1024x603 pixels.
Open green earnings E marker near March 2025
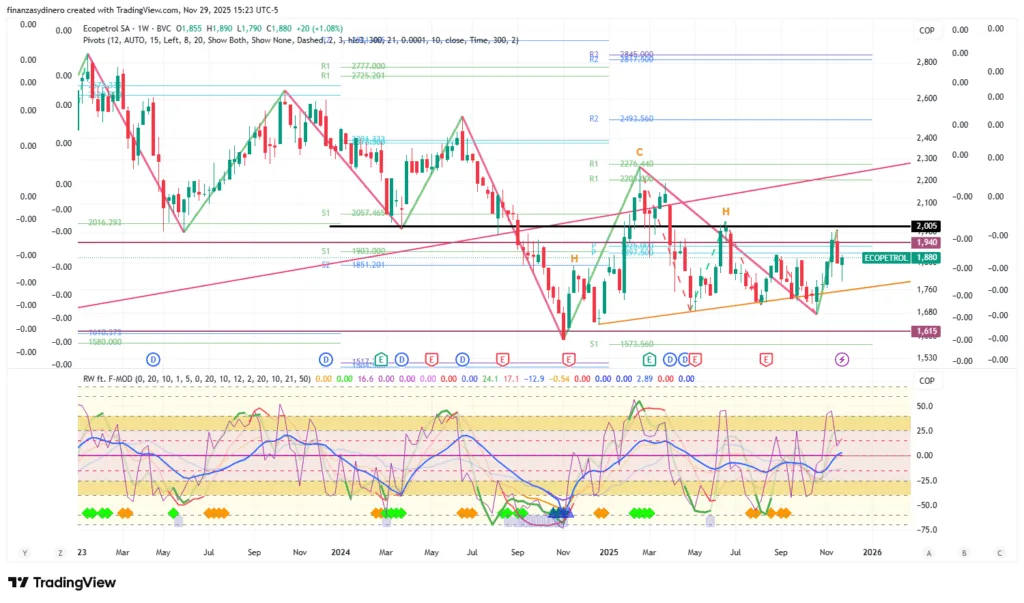coord(648,358)
